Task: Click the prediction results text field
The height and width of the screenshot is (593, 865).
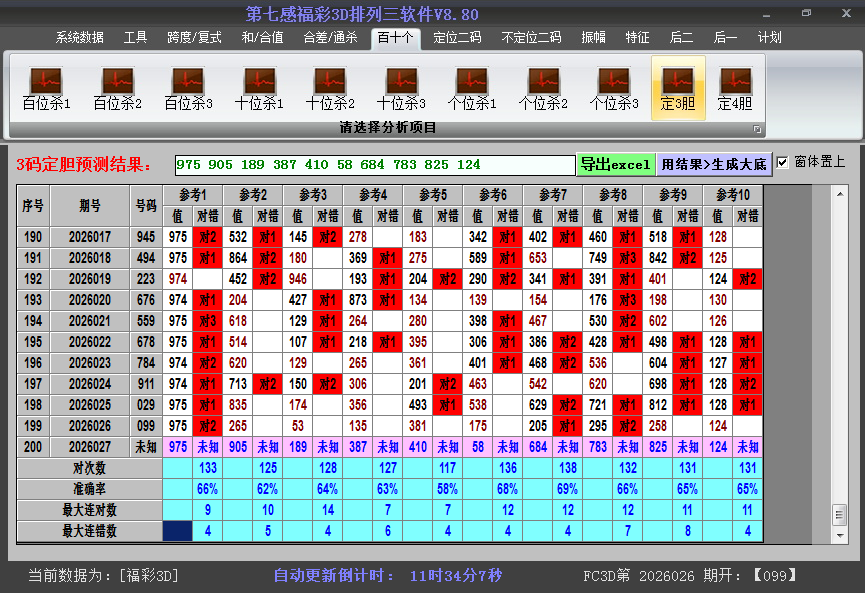Action: [374, 164]
